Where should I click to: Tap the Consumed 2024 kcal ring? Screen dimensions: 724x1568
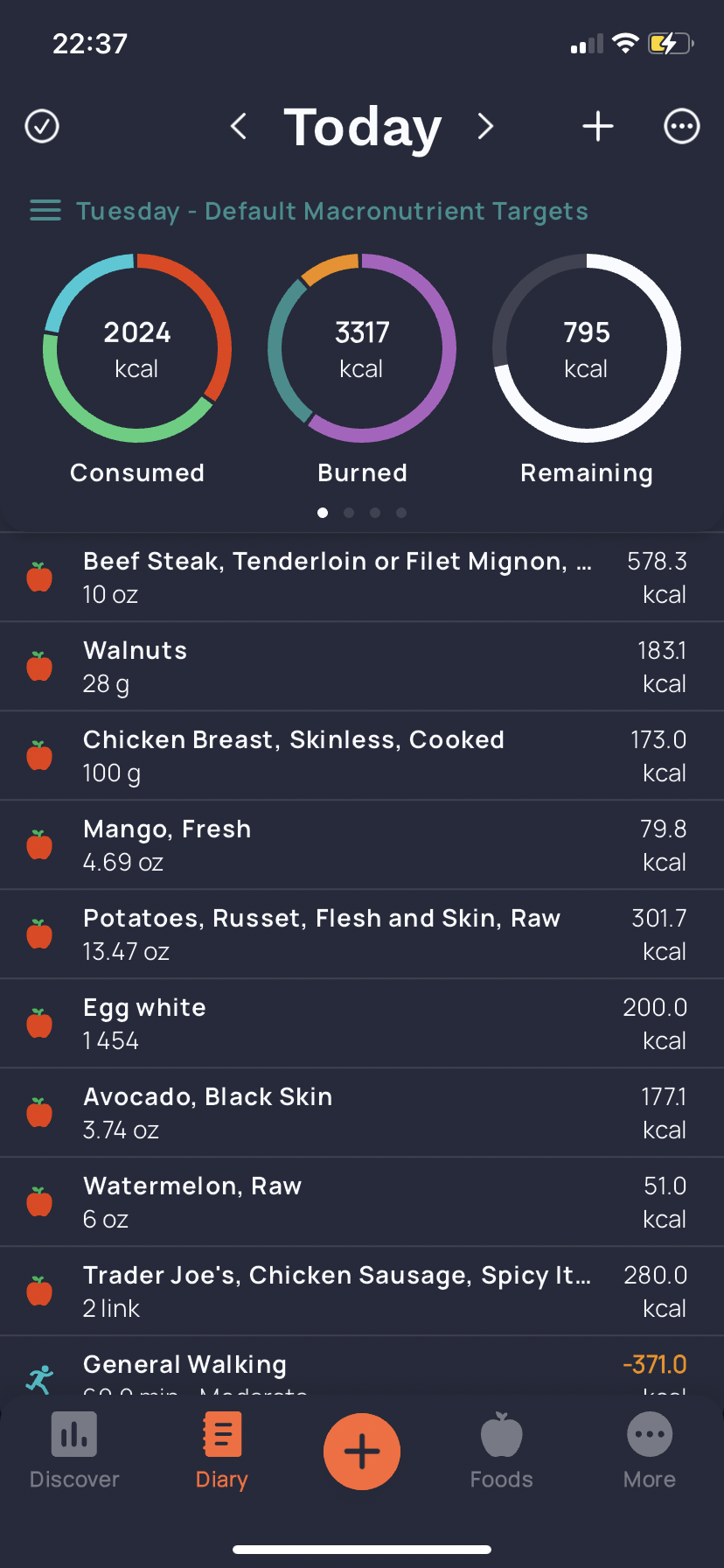[137, 348]
